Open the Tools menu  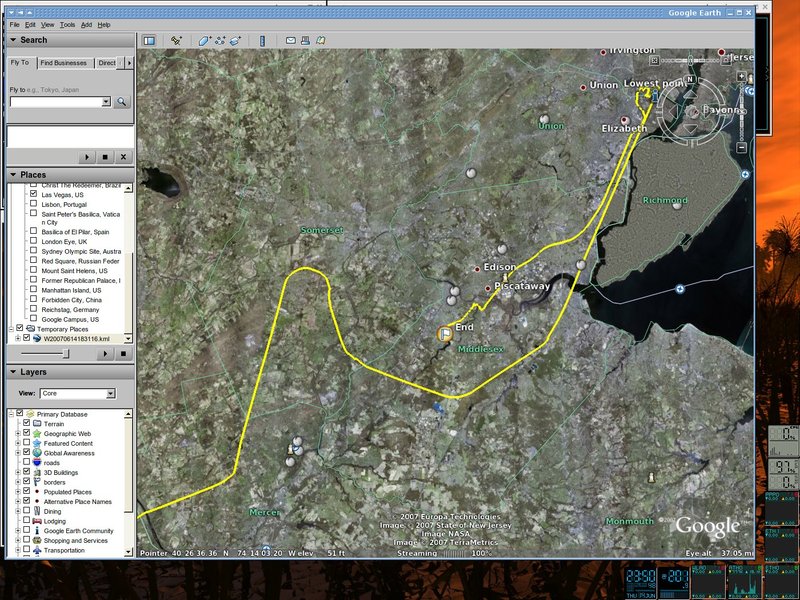[x=67, y=24]
